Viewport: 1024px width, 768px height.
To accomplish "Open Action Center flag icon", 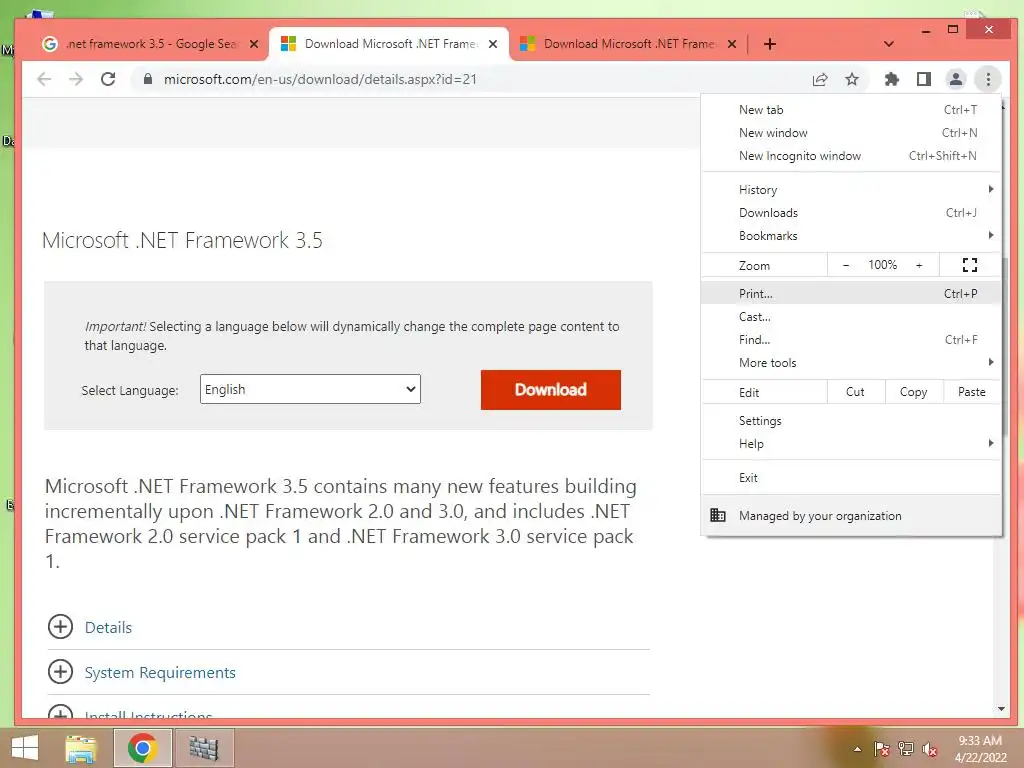I will (x=881, y=749).
